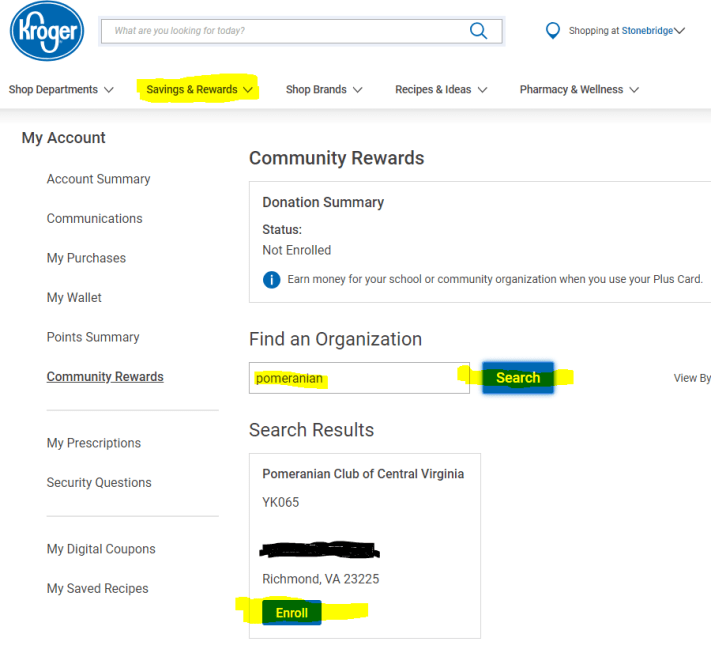Open Security Questions in the sidebar
This screenshot has height=668, width=711.
[x=99, y=483]
